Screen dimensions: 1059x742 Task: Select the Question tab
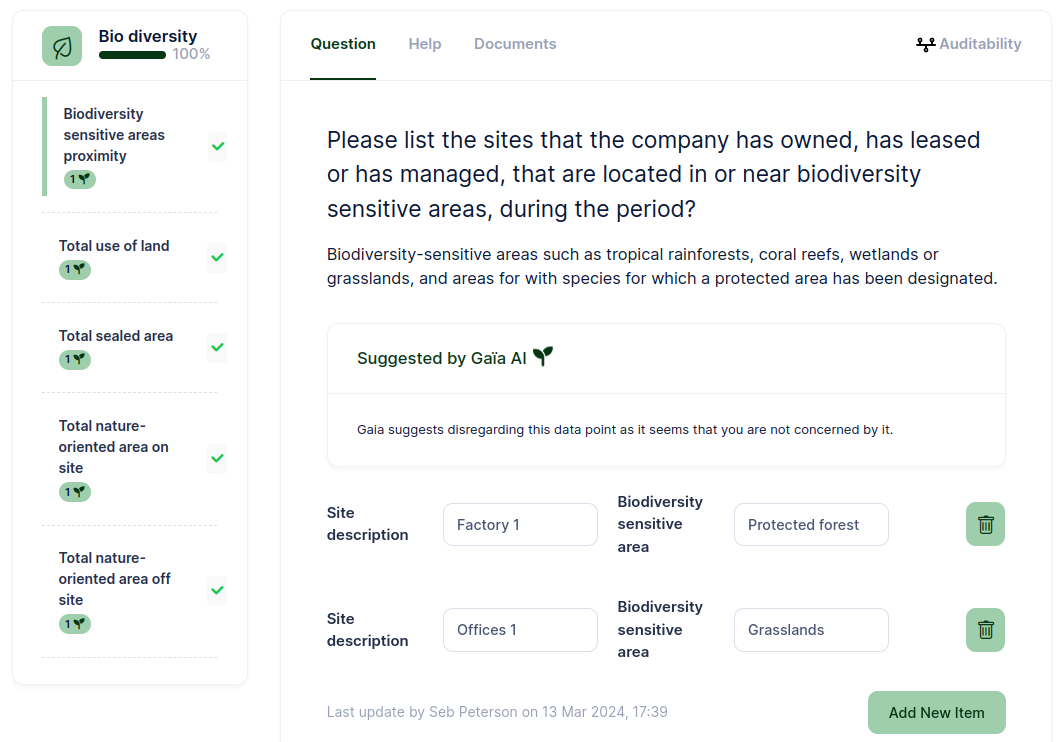tap(343, 44)
